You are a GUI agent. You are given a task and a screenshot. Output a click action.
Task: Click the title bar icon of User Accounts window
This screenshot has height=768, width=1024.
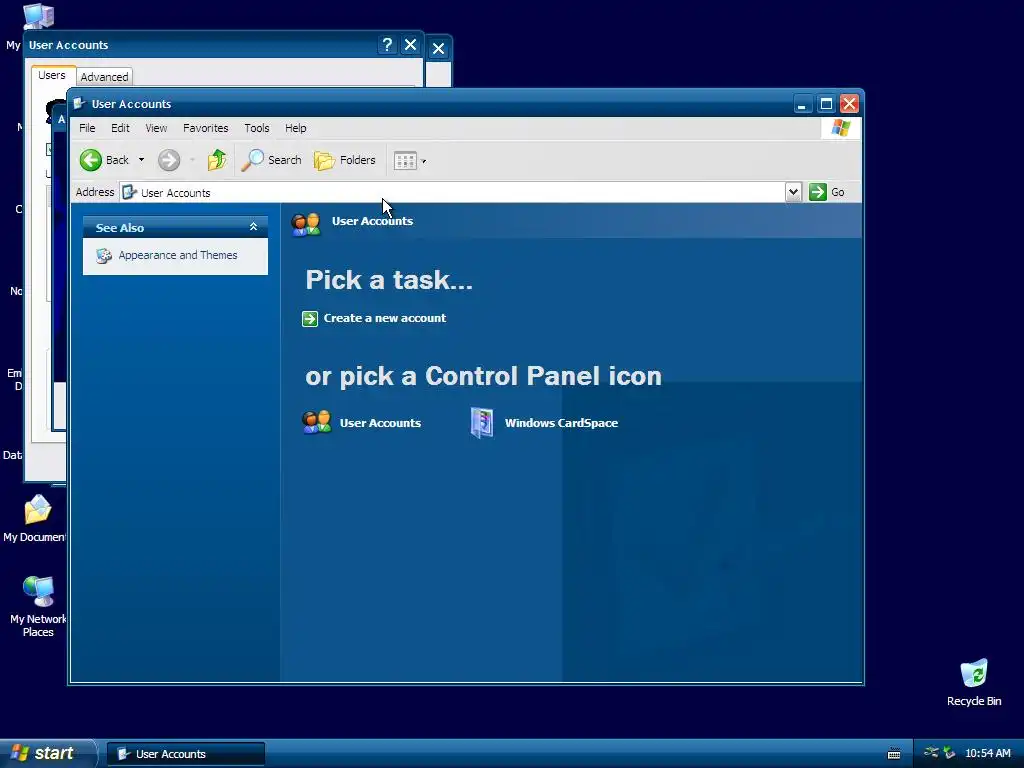(80, 104)
